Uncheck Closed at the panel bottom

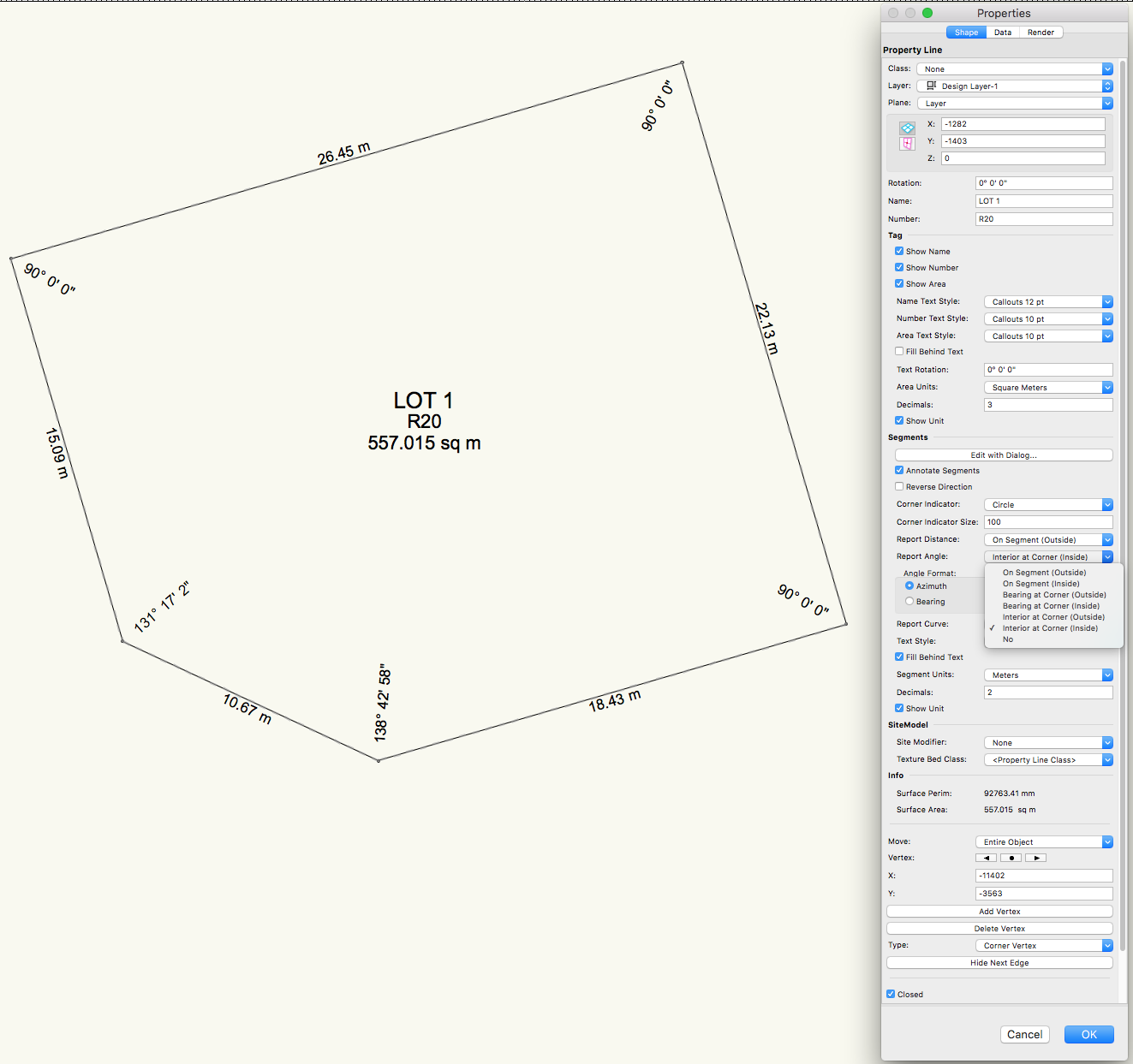(891, 994)
